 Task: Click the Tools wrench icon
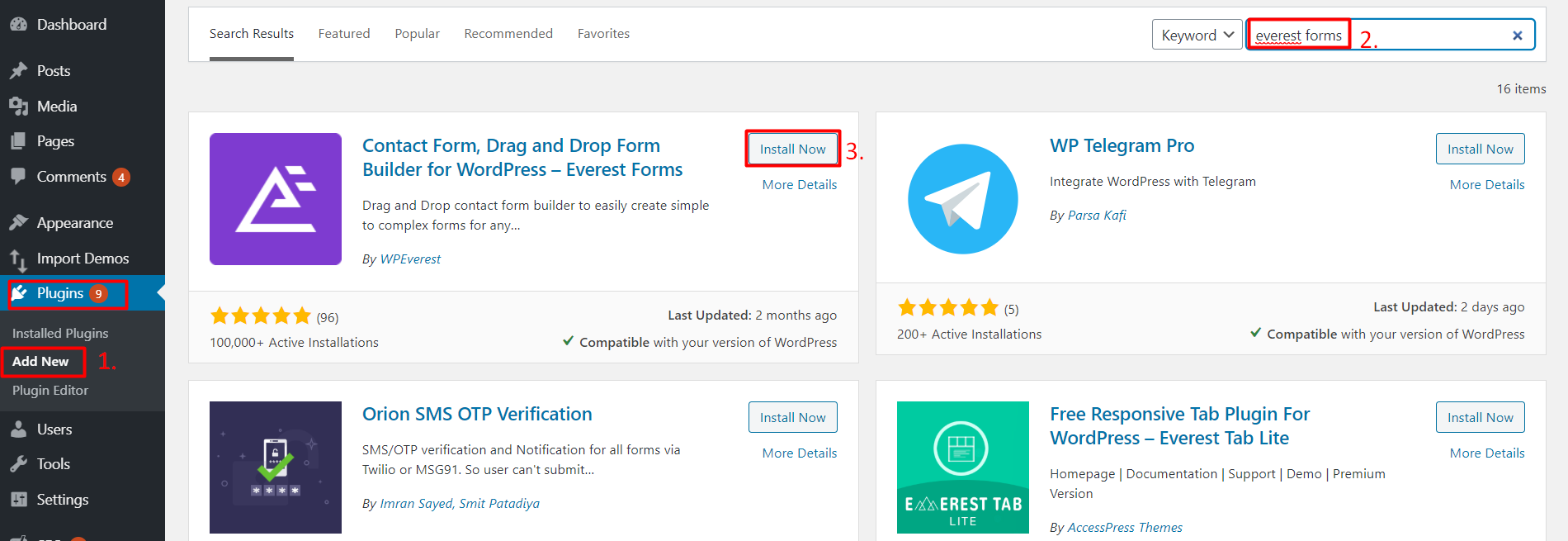click(x=18, y=464)
